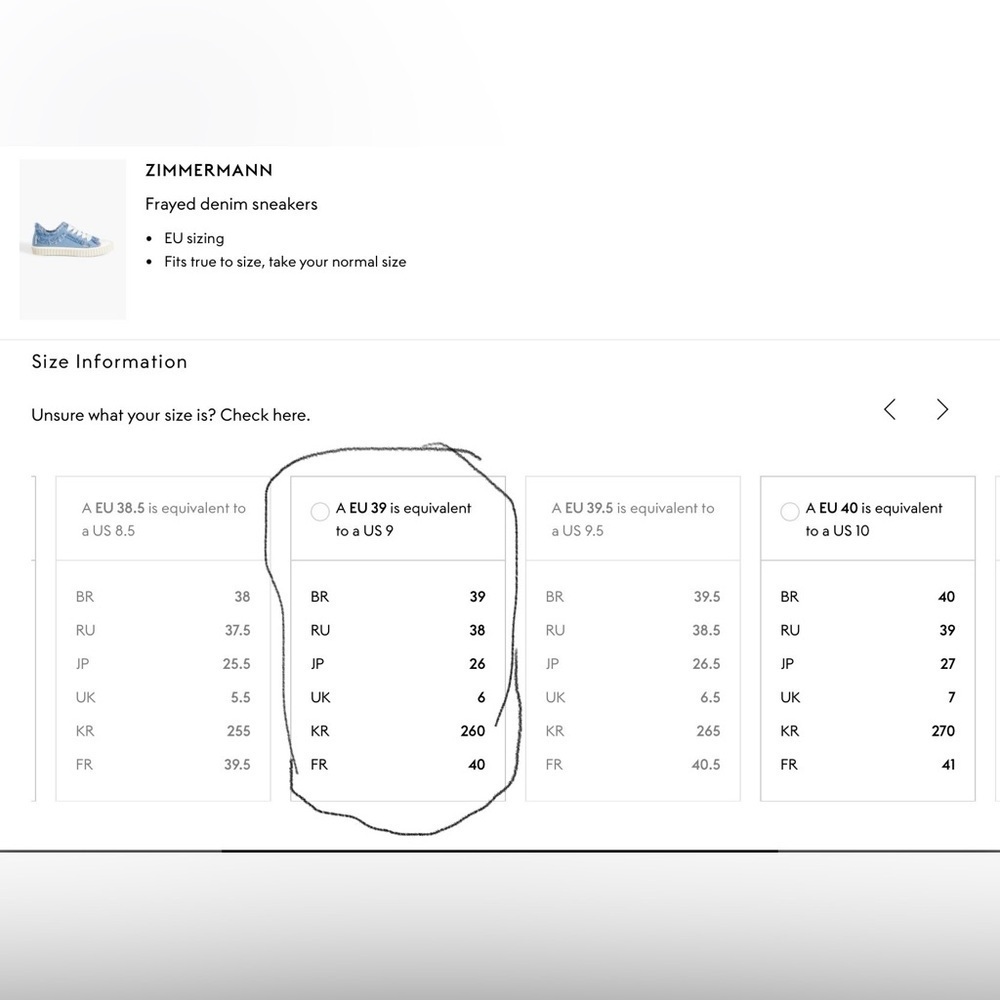Click 'Fits true to size, take your normal size'
The image size is (1000, 1000).
[x=285, y=262]
